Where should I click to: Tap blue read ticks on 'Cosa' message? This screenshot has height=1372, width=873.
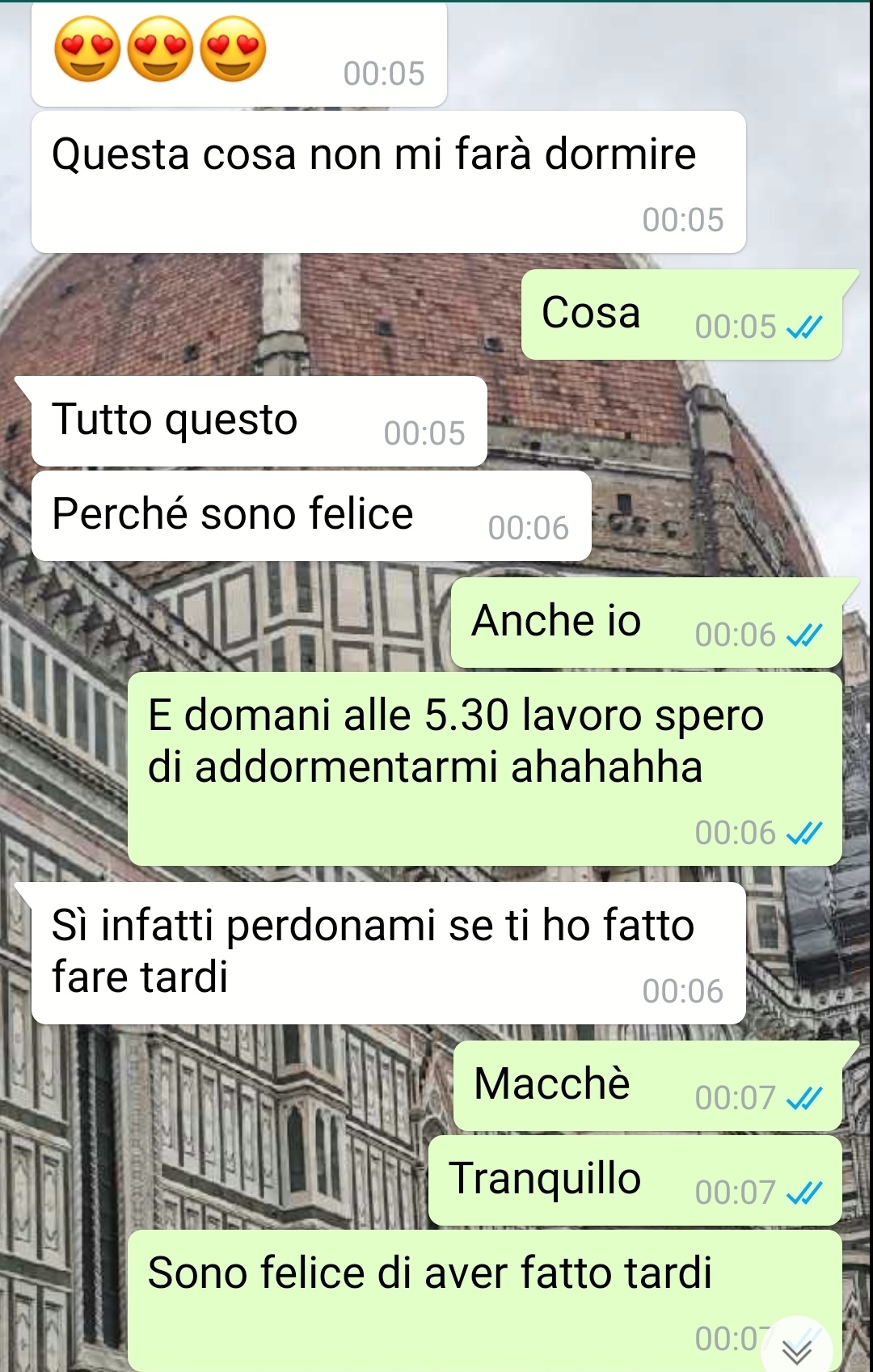click(x=804, y=327)
